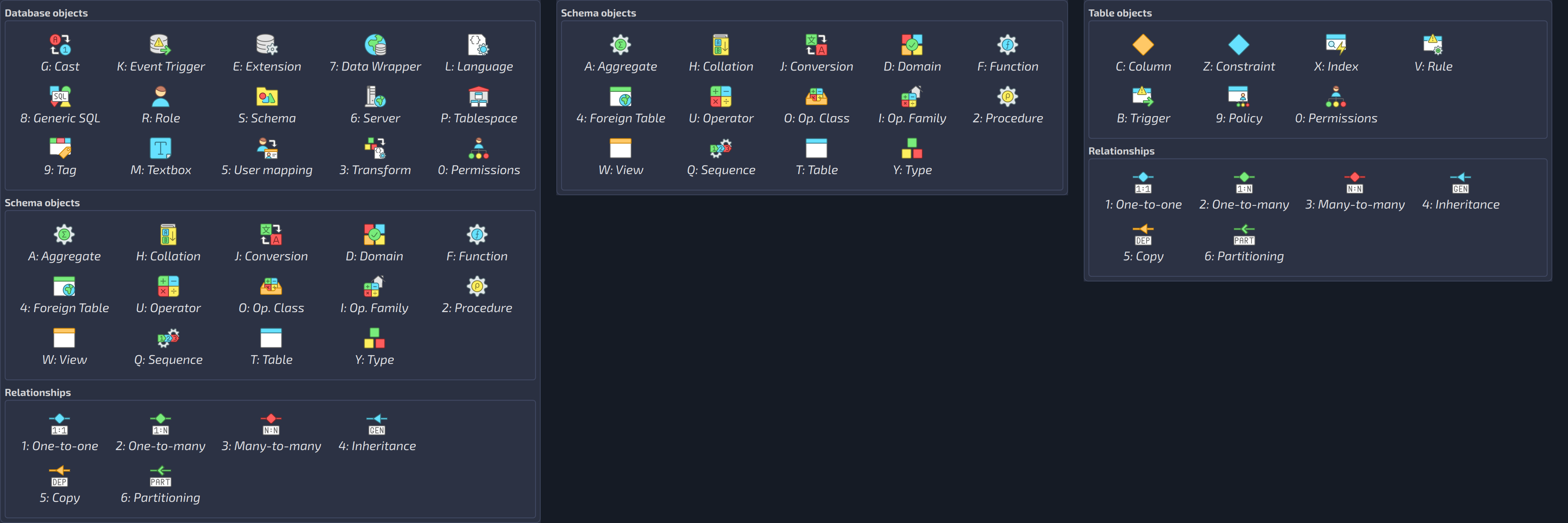Select the Tablespace object icon

[x=478, y=97]
